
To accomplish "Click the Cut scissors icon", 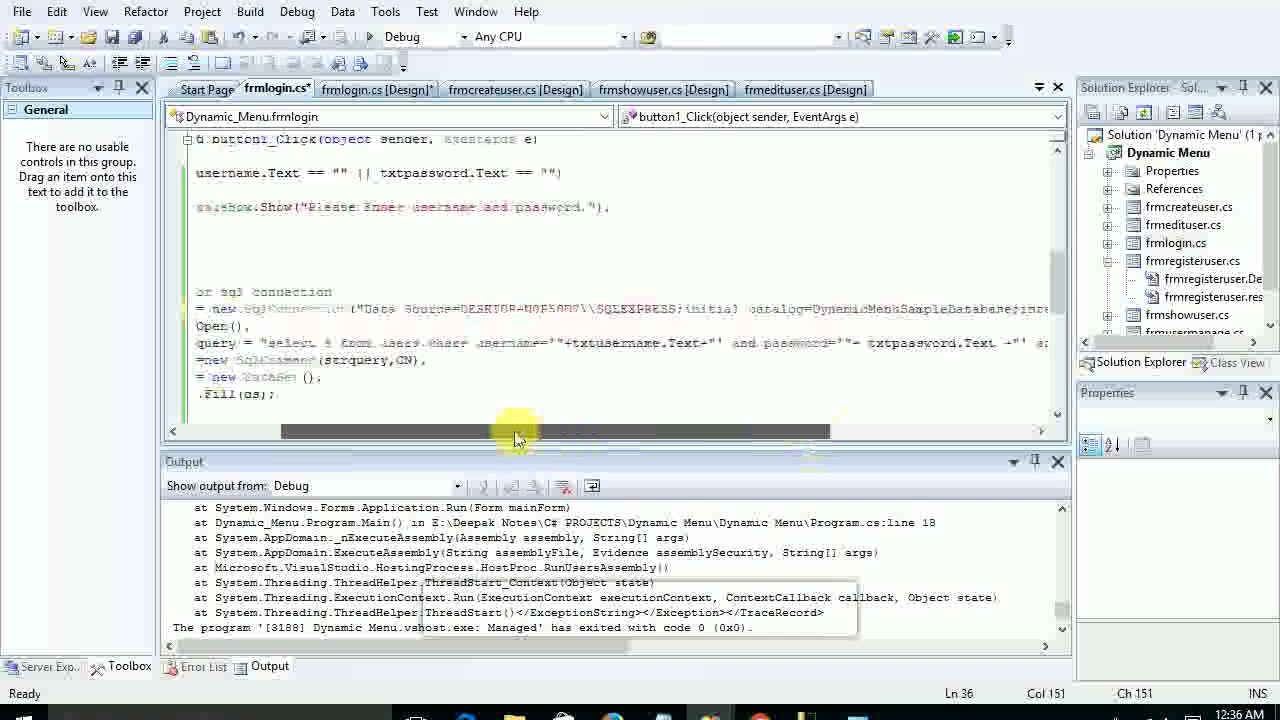I will point(163,37).
